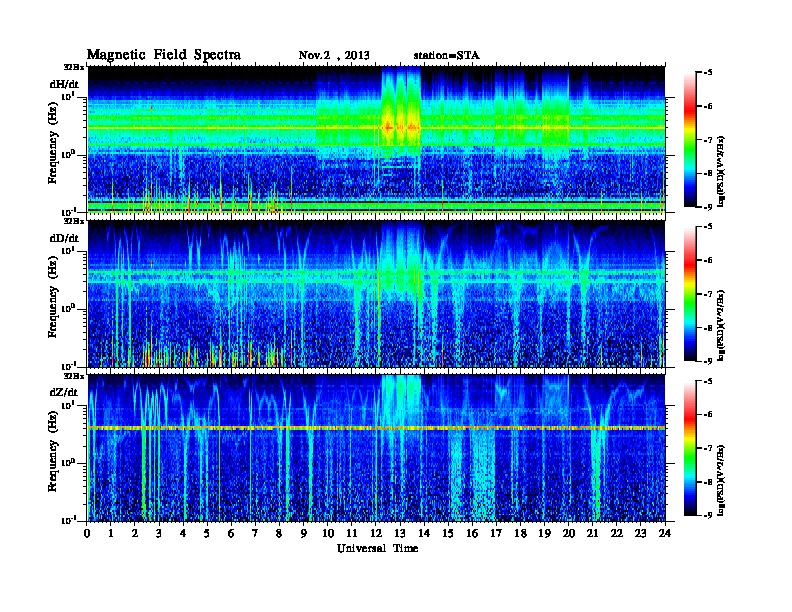Screen dimensions: 792x612
Task: Click hour "19" on the Universal Time axis
Action: point(544,533)
